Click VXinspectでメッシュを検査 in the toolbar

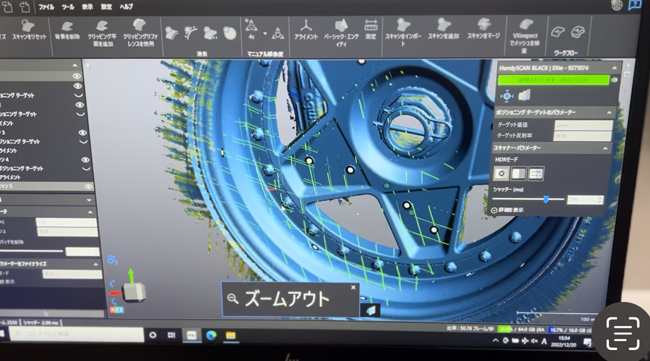(x=524, y=36)
